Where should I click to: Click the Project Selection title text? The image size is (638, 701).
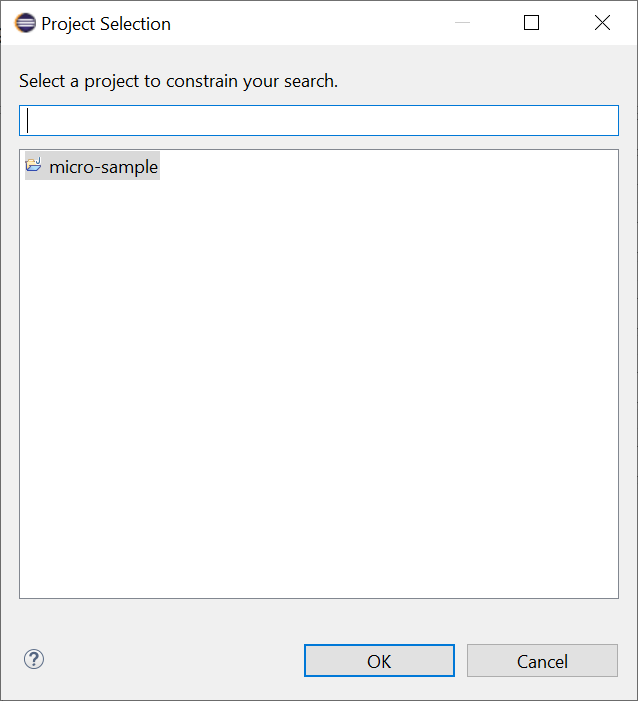[x=106, y=23]
